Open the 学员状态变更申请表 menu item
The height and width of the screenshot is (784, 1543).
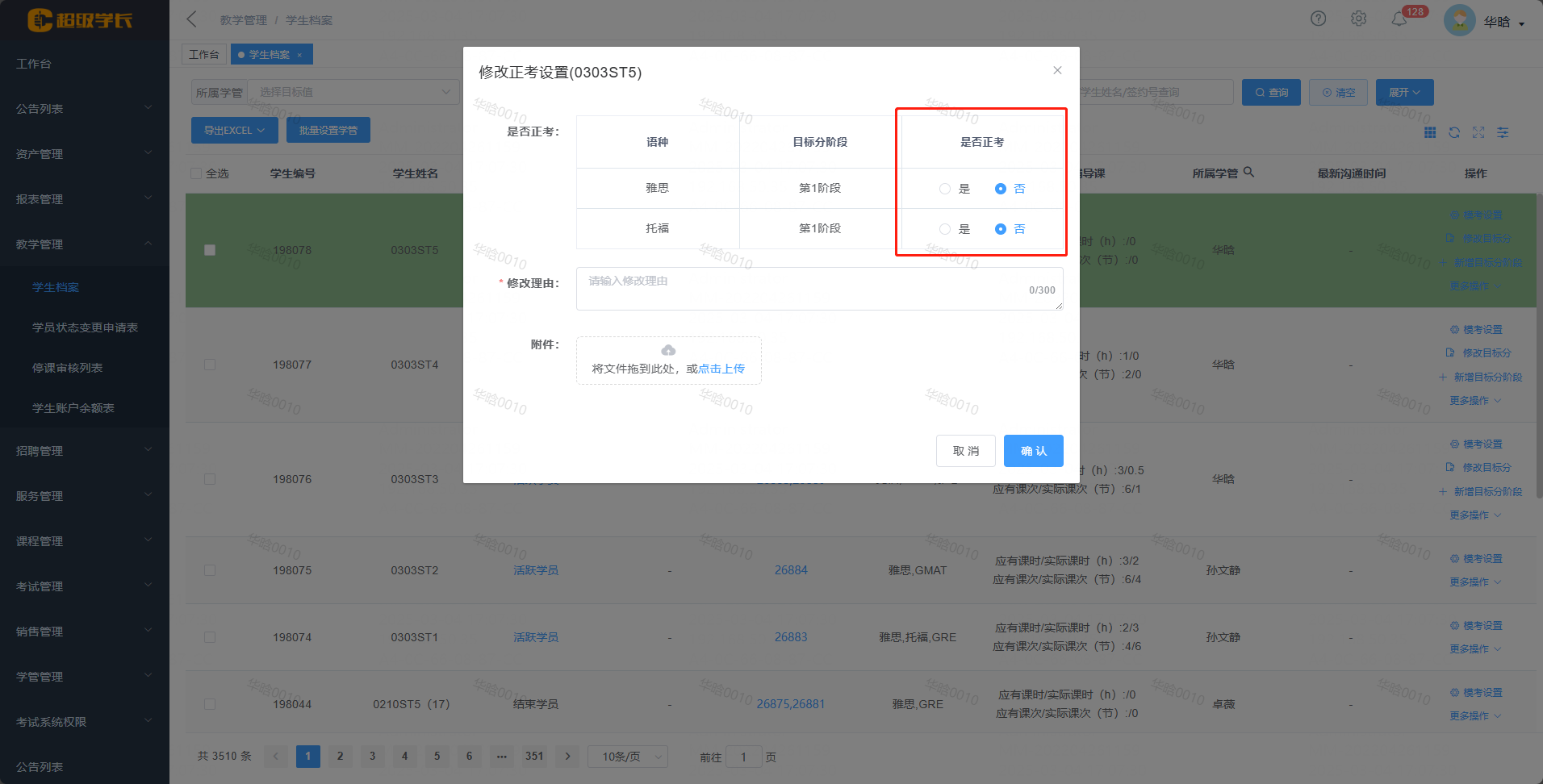click(84, 327)
